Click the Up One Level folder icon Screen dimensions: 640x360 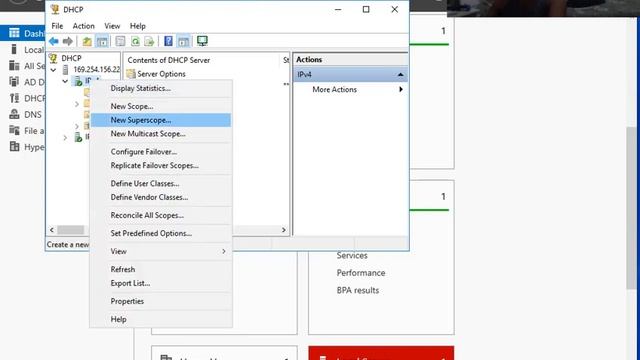(x=87, y=41)
